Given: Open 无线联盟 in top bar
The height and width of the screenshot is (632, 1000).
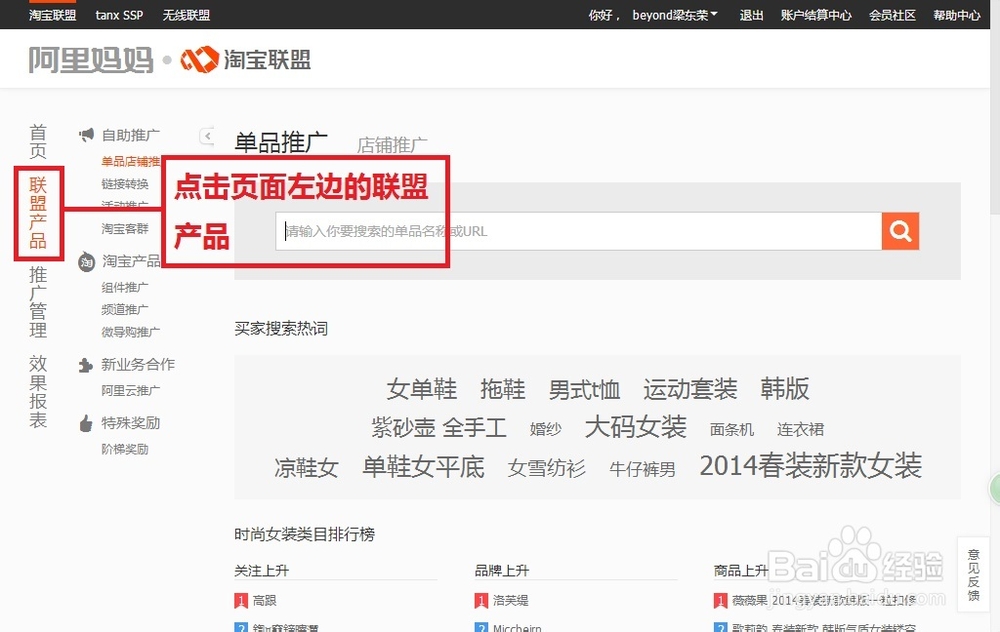Looking at the screenshot, I should (x=186, y=15).
